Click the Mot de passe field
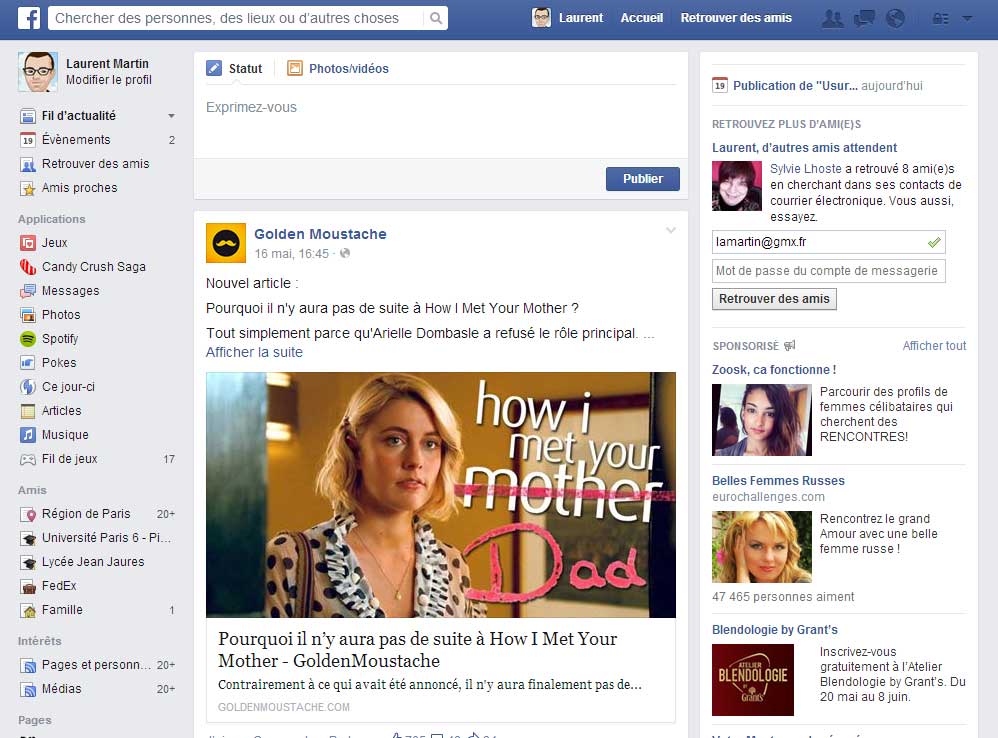Image resolution: width=998 pixels, height=738 pixels. 828,271
